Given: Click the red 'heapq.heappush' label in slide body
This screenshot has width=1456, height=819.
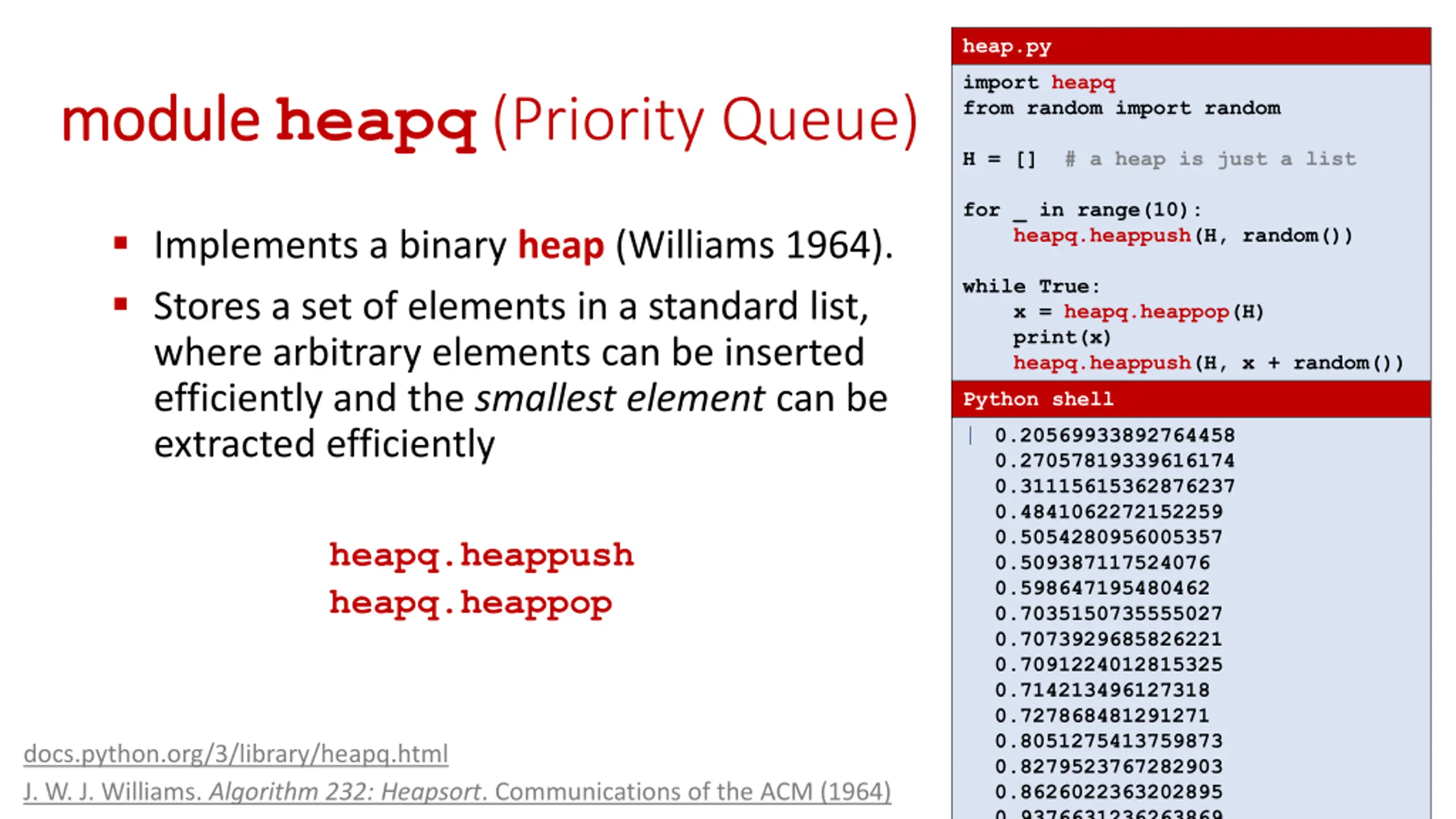Looking at the screenshot, I should 481,555.
